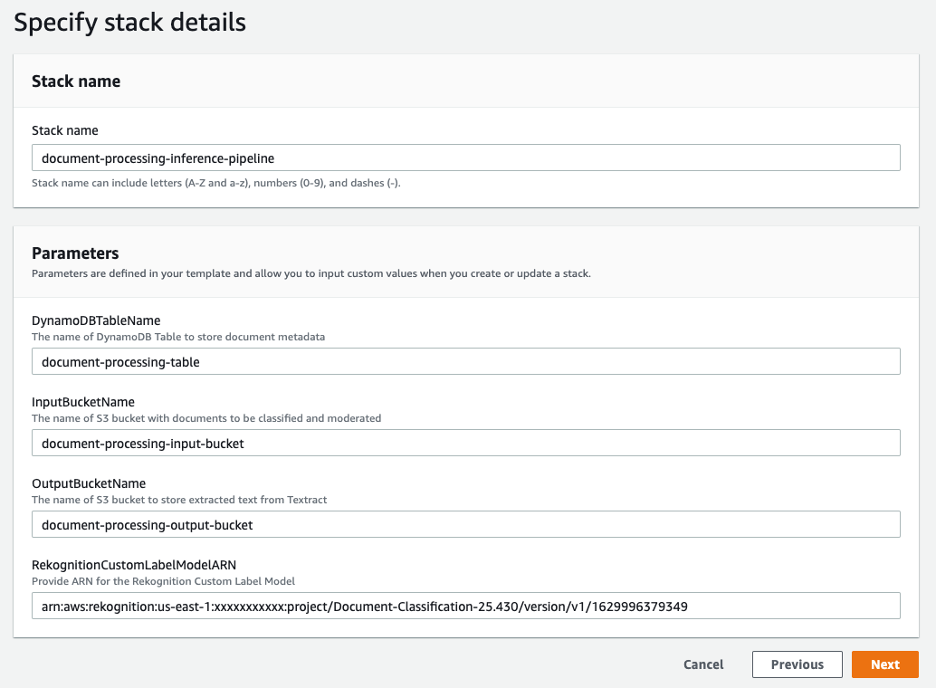
Task: Click inside the Stack name input field
Action: (465, 157)
